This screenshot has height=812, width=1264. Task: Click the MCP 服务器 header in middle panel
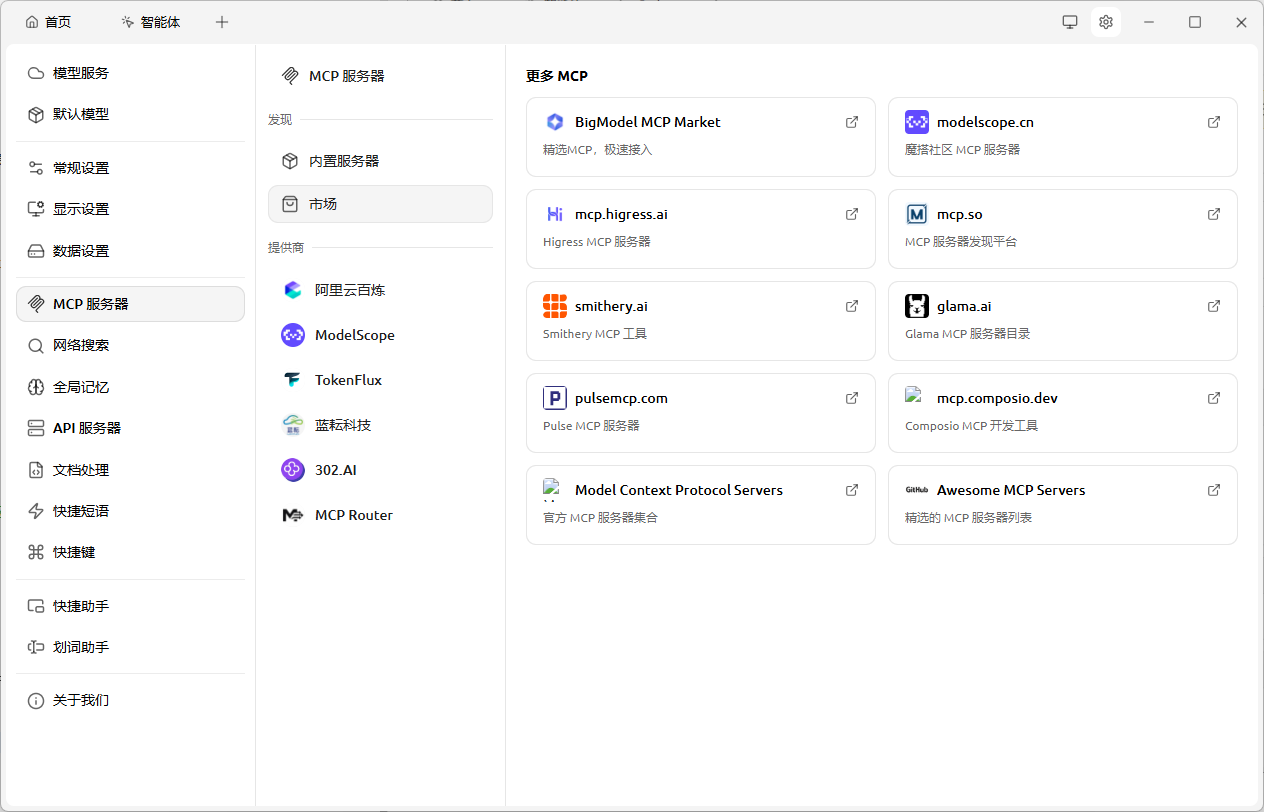point(346,76)
